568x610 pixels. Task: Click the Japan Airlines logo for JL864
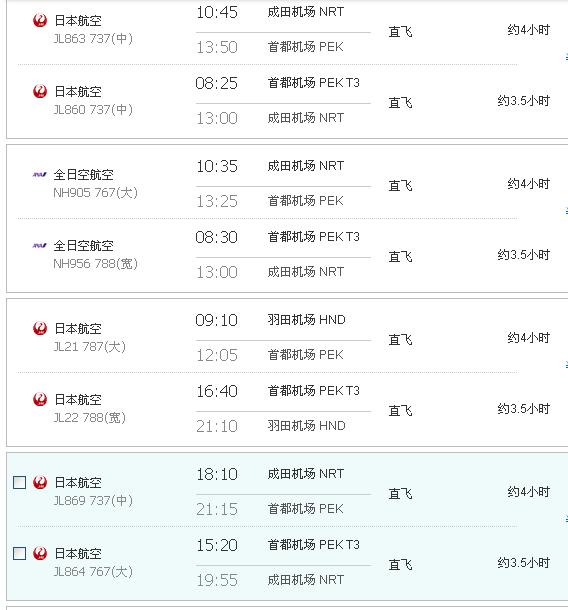(40, 553)
